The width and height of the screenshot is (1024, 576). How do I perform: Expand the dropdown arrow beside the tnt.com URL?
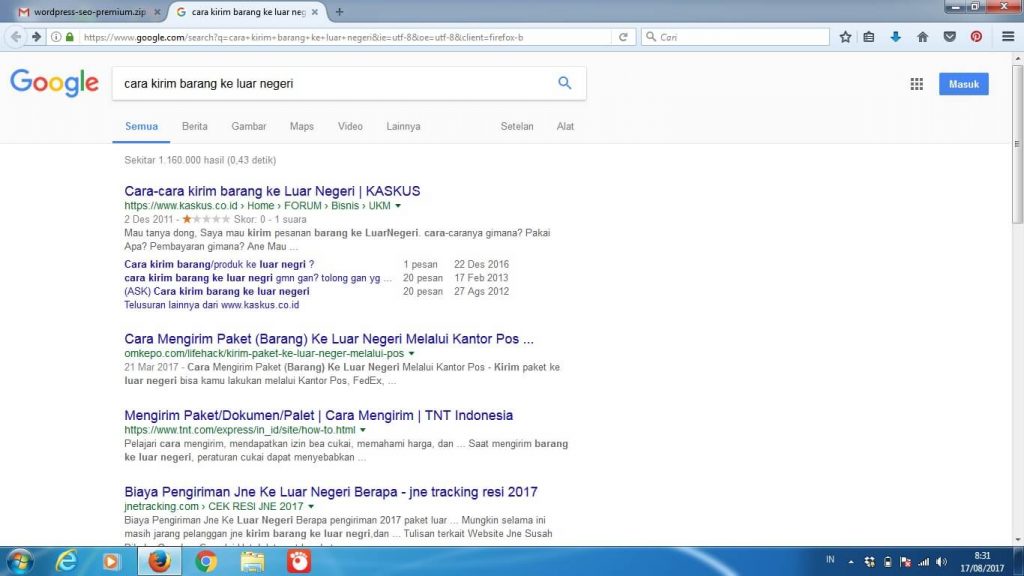point(362,430)
